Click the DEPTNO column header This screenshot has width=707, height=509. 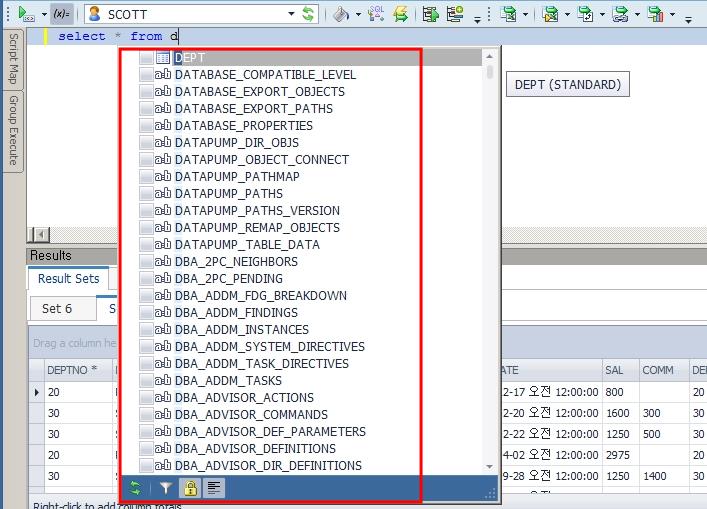coord(72,369)
